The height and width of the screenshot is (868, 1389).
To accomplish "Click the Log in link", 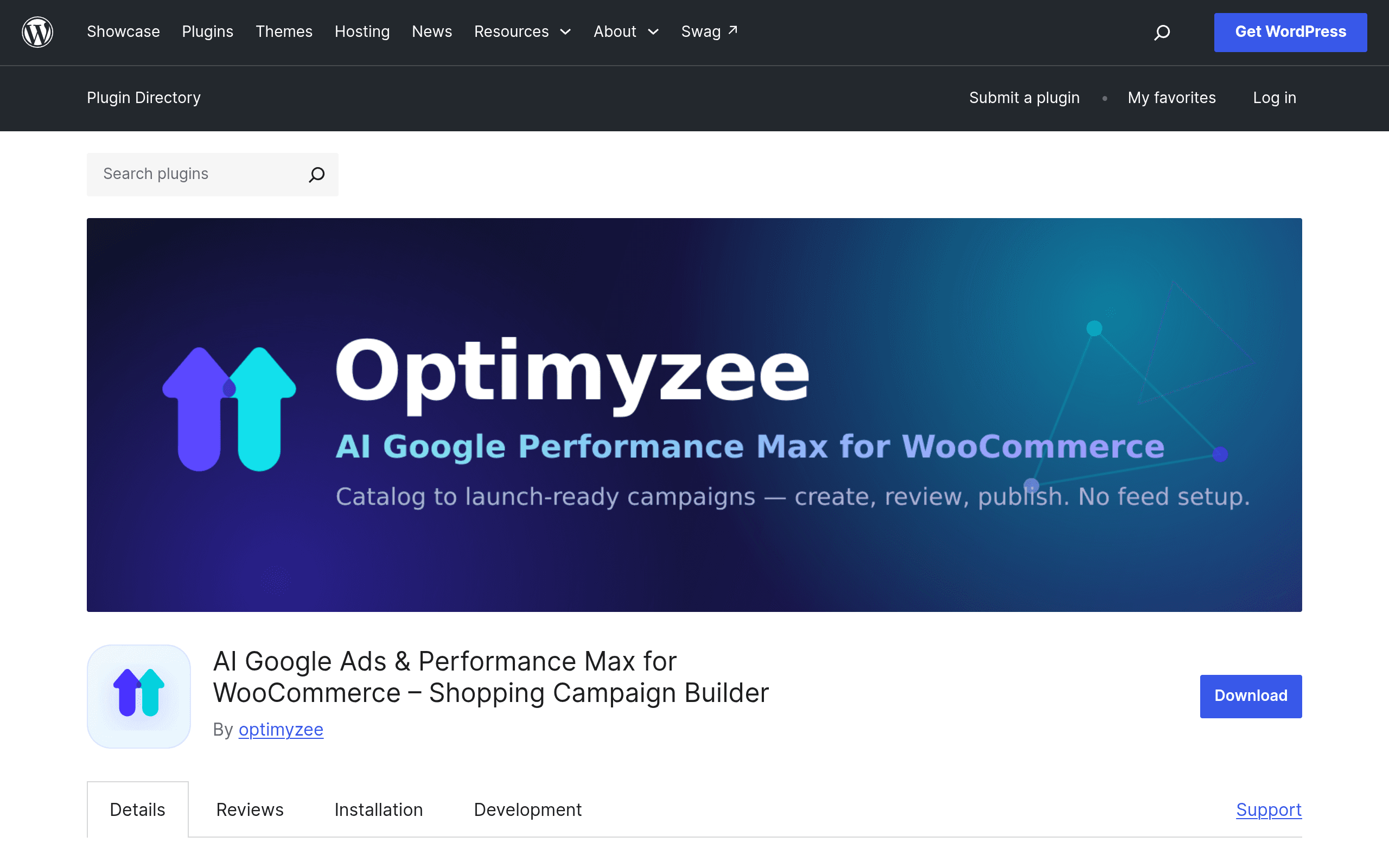I will (1274, 98).
